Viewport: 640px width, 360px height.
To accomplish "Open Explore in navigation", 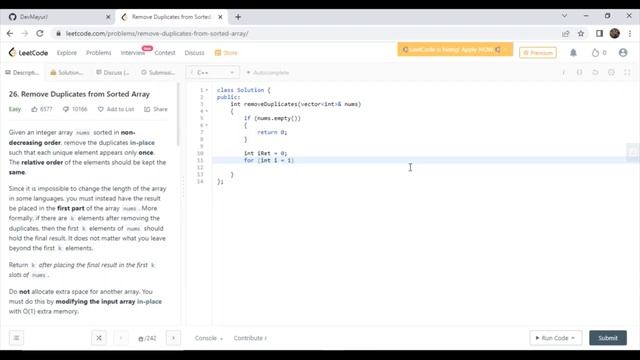I will coord(67,53).
